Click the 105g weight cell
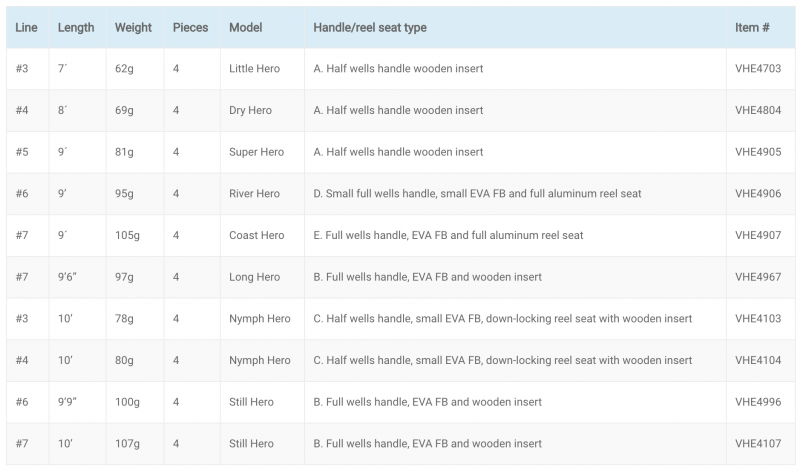 click(127, 235)
